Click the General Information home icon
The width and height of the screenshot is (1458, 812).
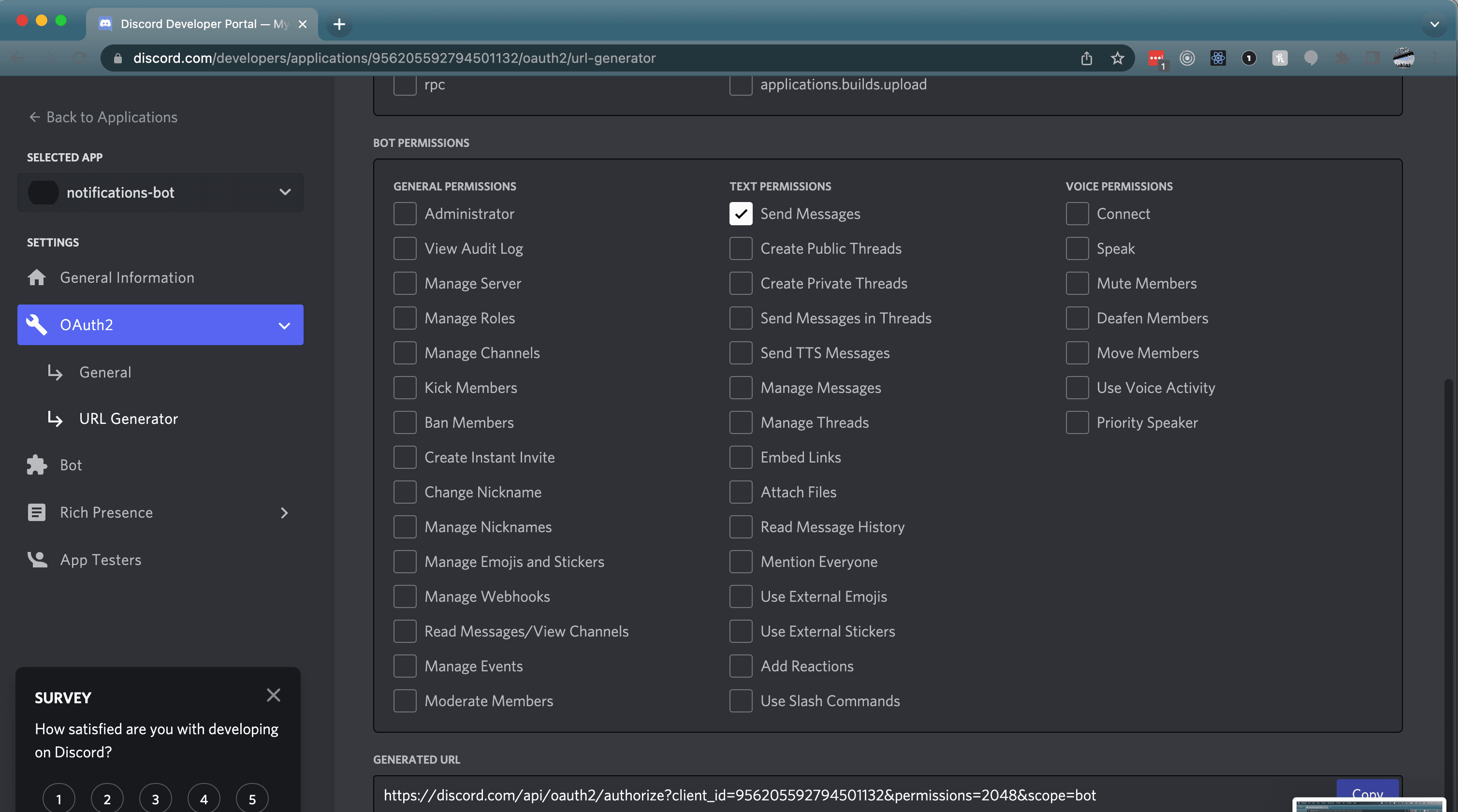pos(36,277)
